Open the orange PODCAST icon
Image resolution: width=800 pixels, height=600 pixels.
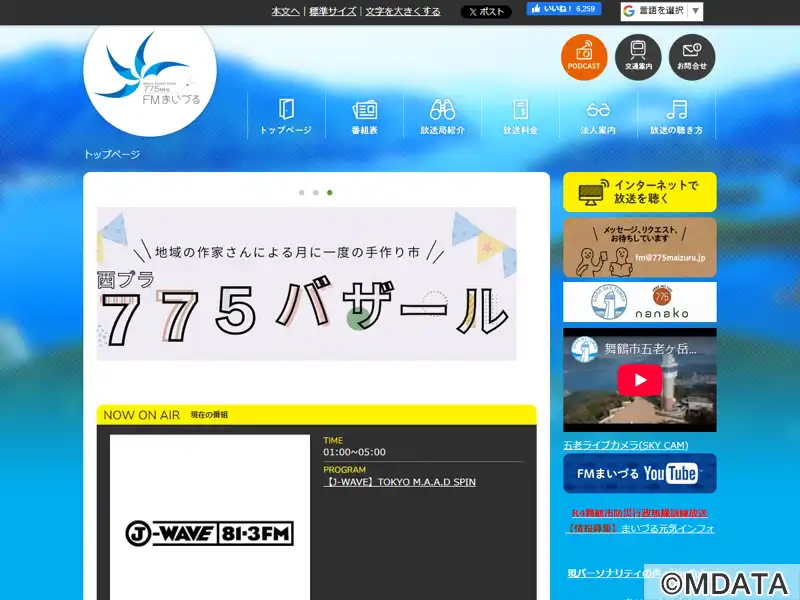click(584, 57)
